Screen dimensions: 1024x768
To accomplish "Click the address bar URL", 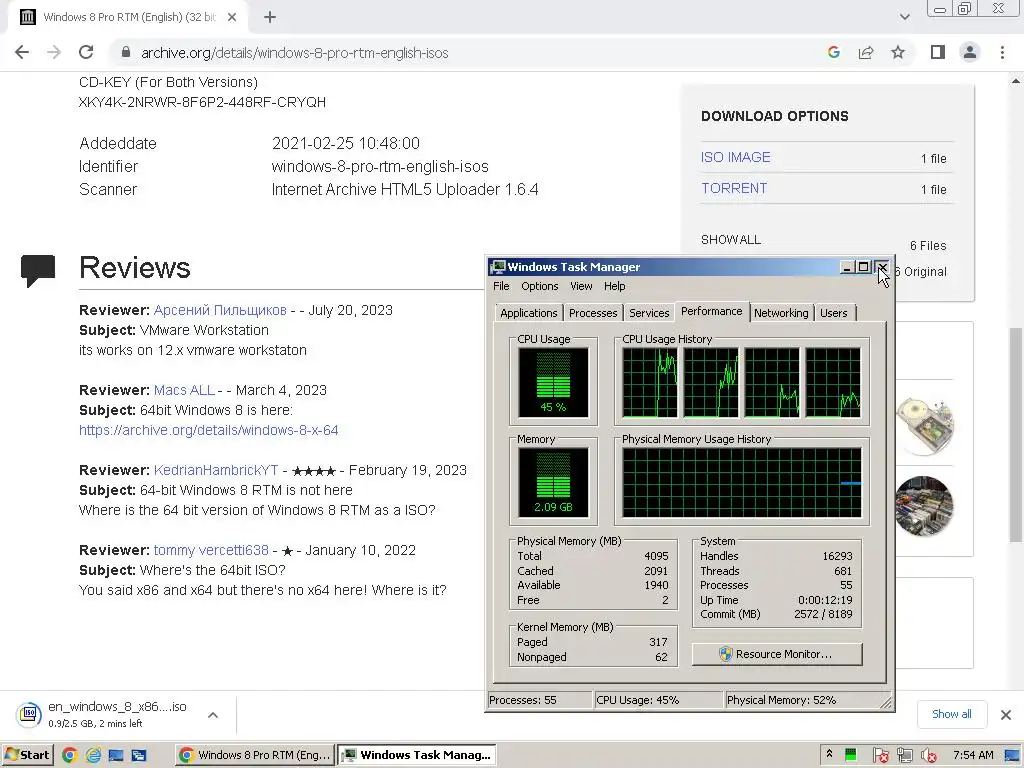I will 295,53.
